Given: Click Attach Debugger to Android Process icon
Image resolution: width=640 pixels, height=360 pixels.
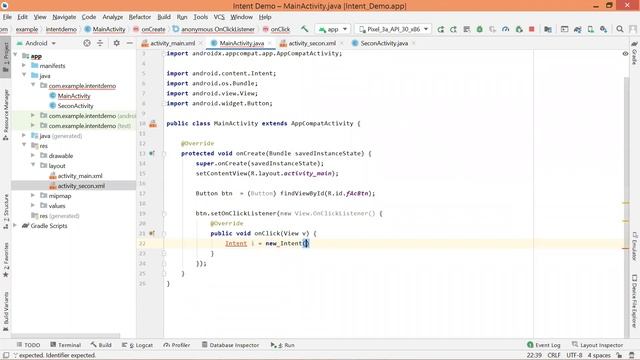Looking at the screenshot, I should (519, 29).
